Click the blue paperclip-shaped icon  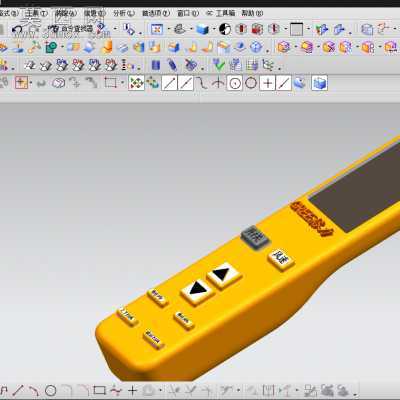(x=172, y=65)
